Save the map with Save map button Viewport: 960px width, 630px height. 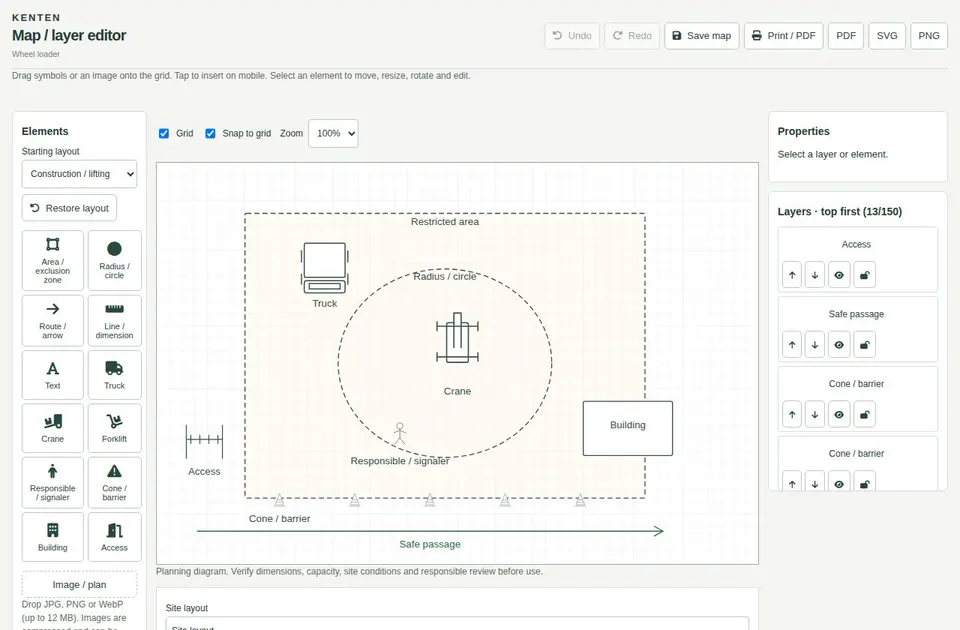[x=702, y=36]
